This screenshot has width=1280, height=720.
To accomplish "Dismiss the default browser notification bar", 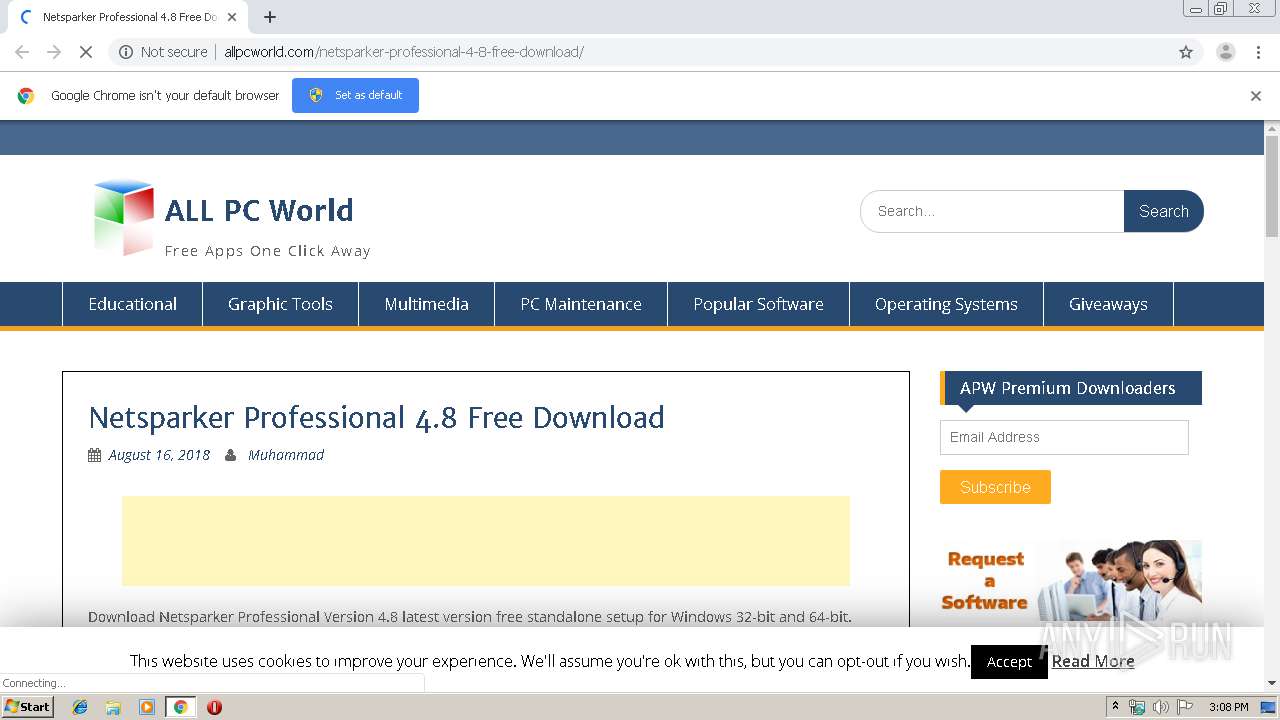I will 1256,96.
